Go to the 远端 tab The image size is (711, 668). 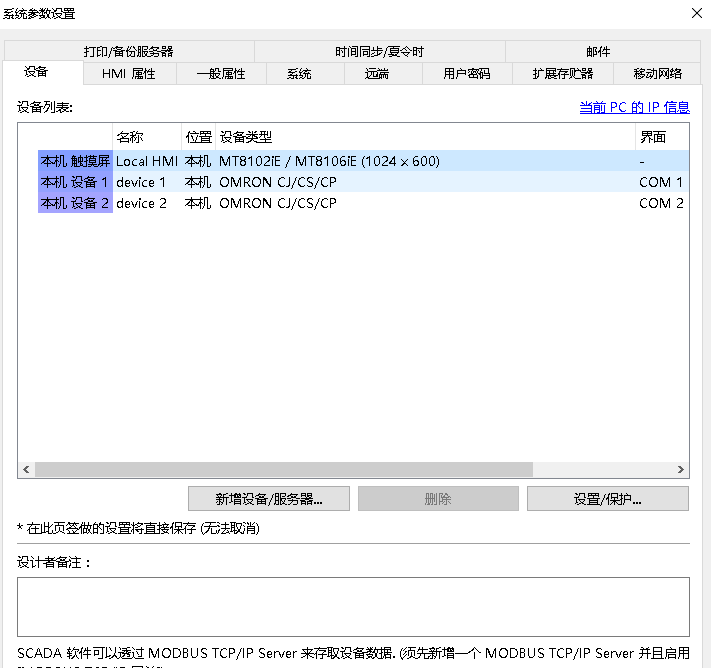point(377,74)
